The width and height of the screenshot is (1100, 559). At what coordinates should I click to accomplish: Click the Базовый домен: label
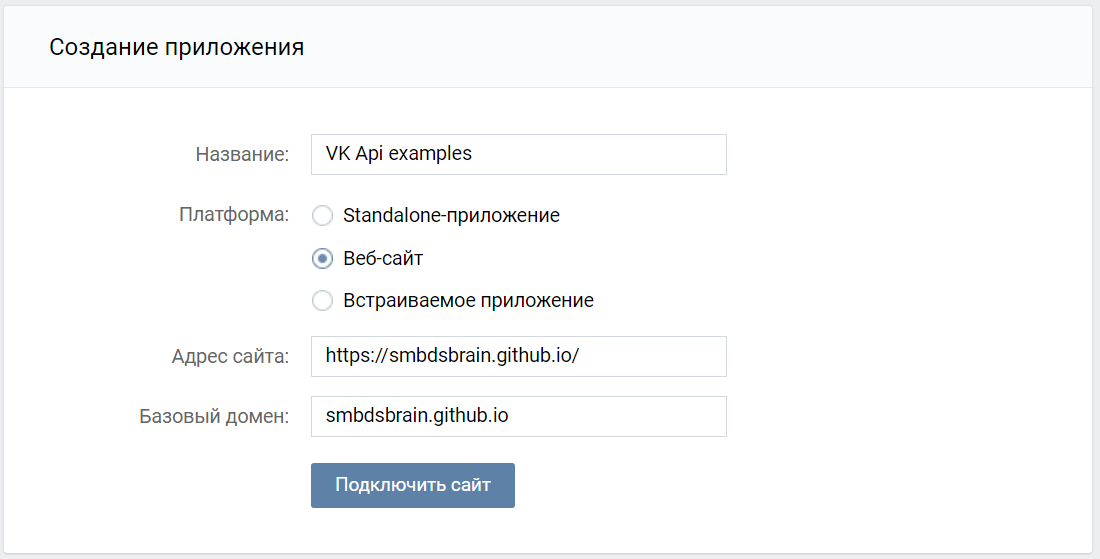coord(214,416)
